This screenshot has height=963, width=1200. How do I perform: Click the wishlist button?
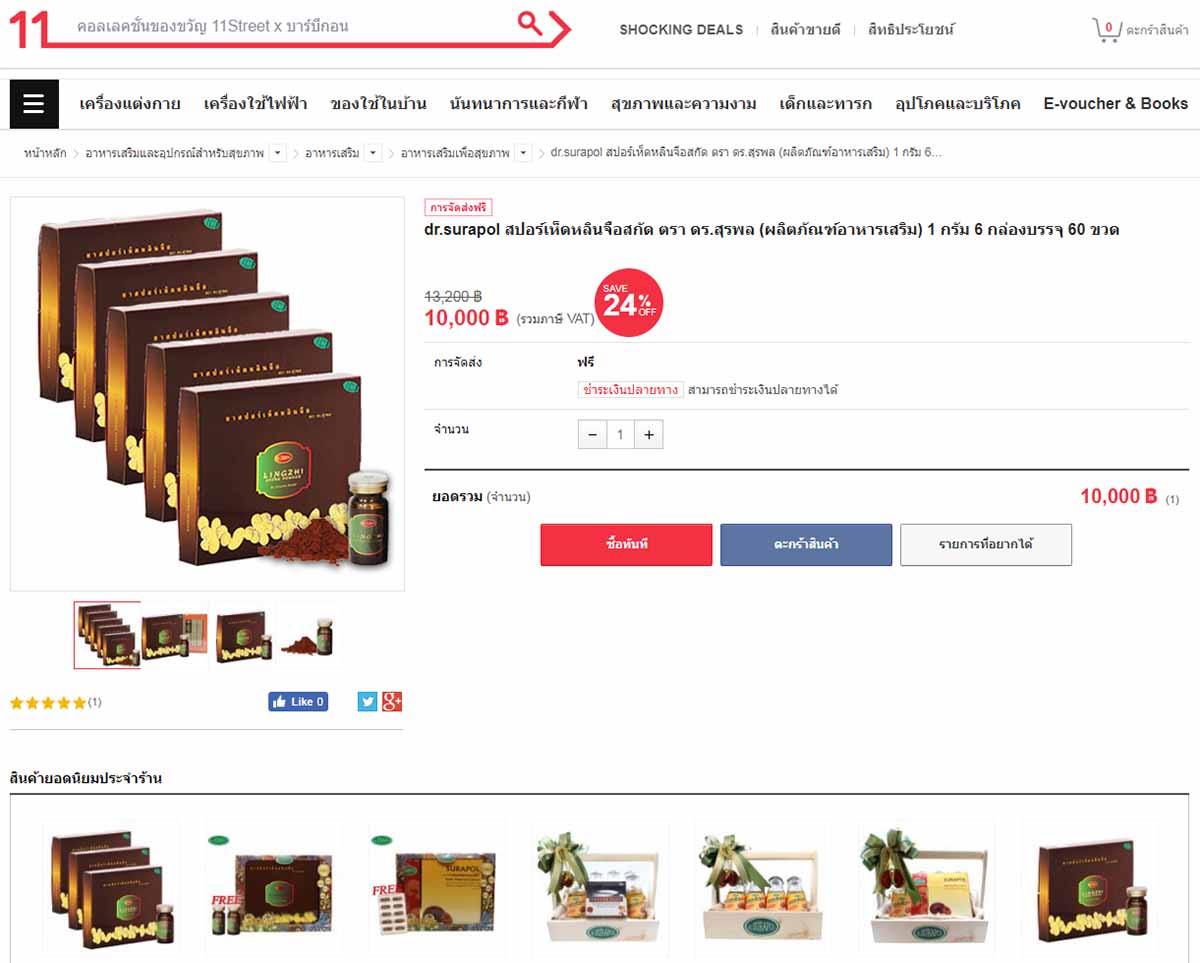tap(986, 545)
